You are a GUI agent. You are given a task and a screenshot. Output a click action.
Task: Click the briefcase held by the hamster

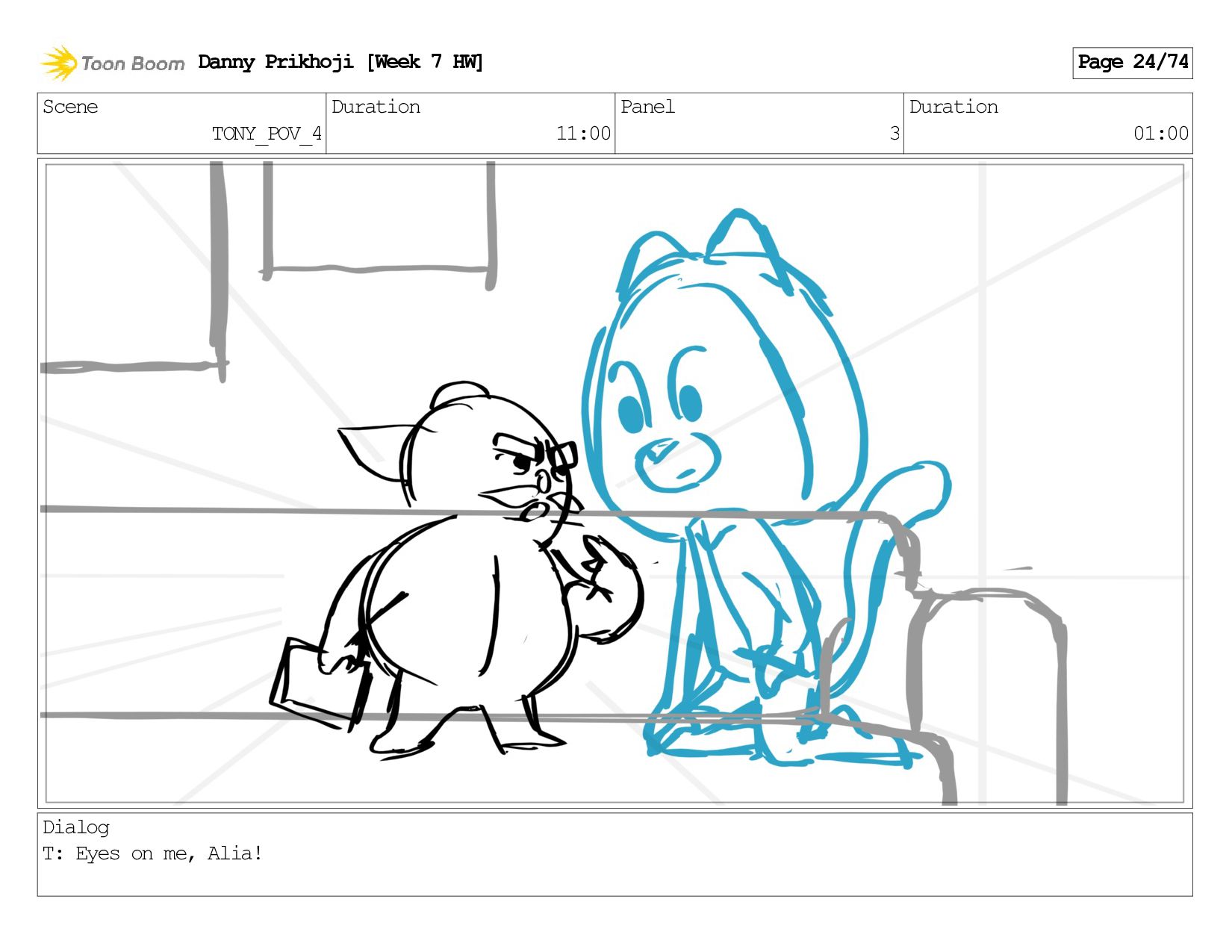pos(320,683)
